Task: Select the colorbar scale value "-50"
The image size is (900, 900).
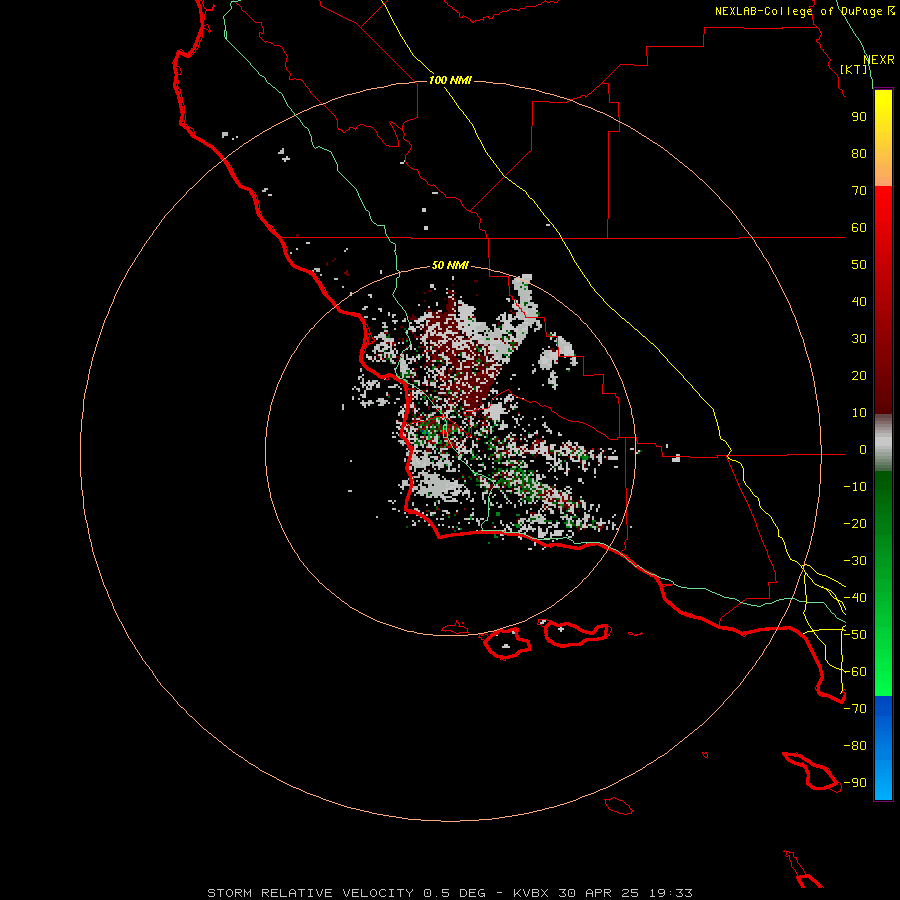Action: [x=855, y=635]
